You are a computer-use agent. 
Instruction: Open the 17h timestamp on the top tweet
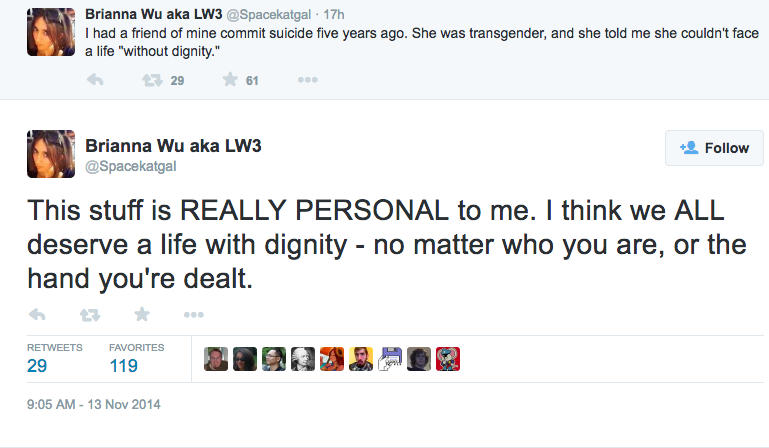pyautogui.click(x=334, y=15)
